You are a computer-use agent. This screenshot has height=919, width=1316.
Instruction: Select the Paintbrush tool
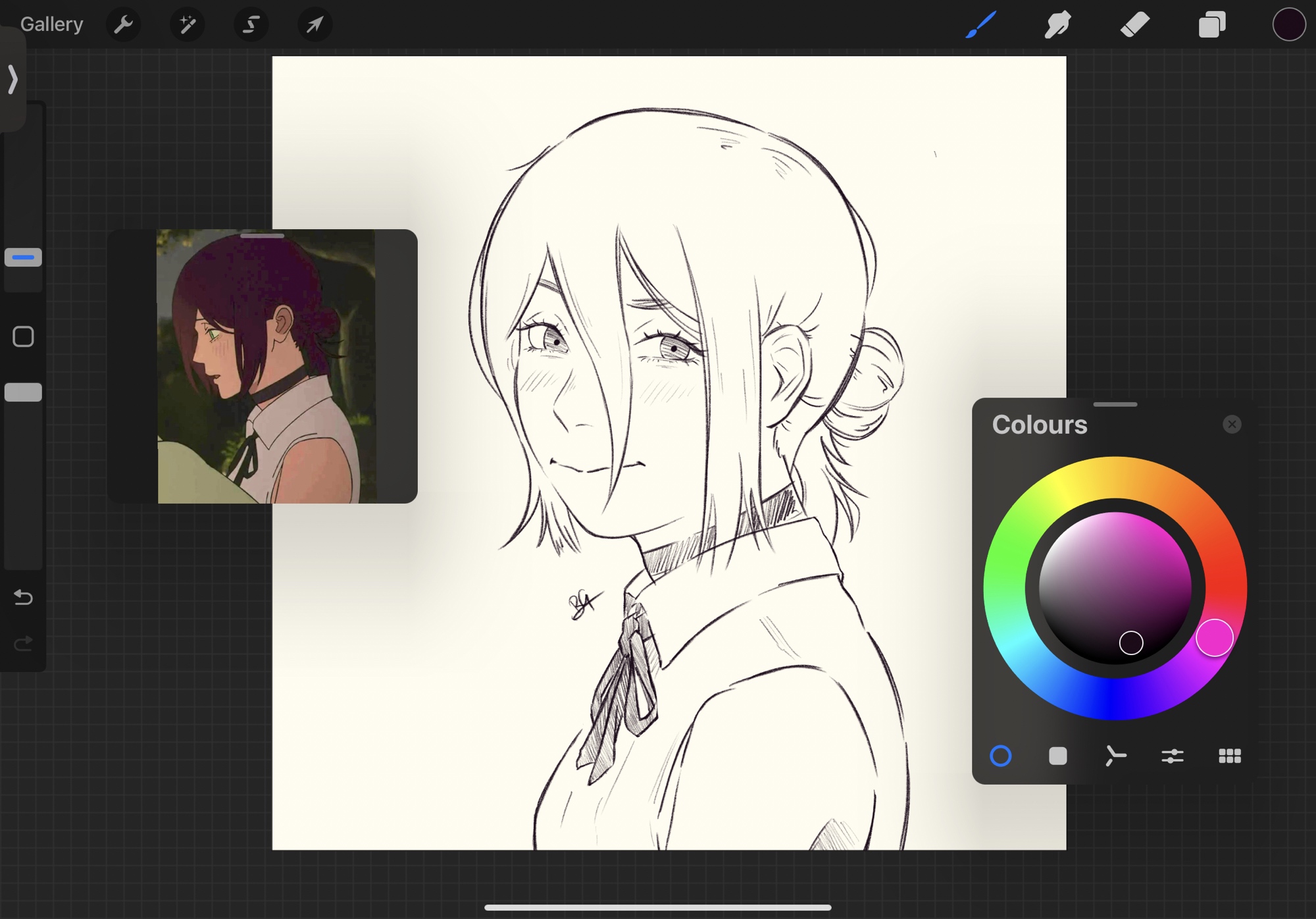980,25
